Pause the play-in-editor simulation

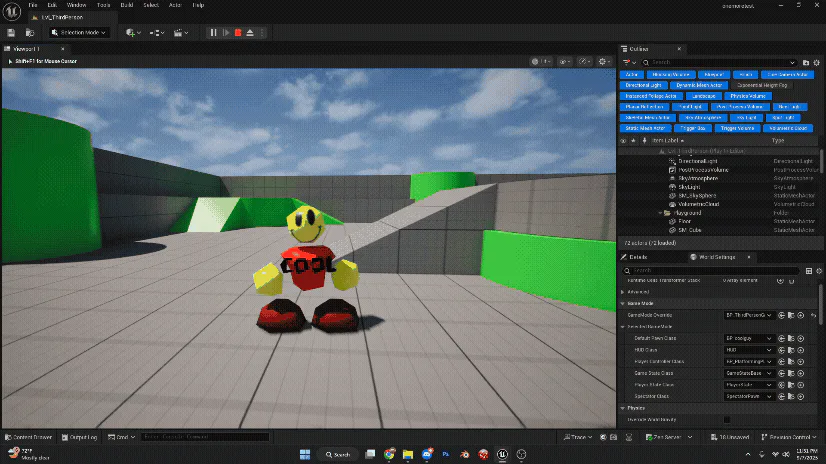[213, 33]
